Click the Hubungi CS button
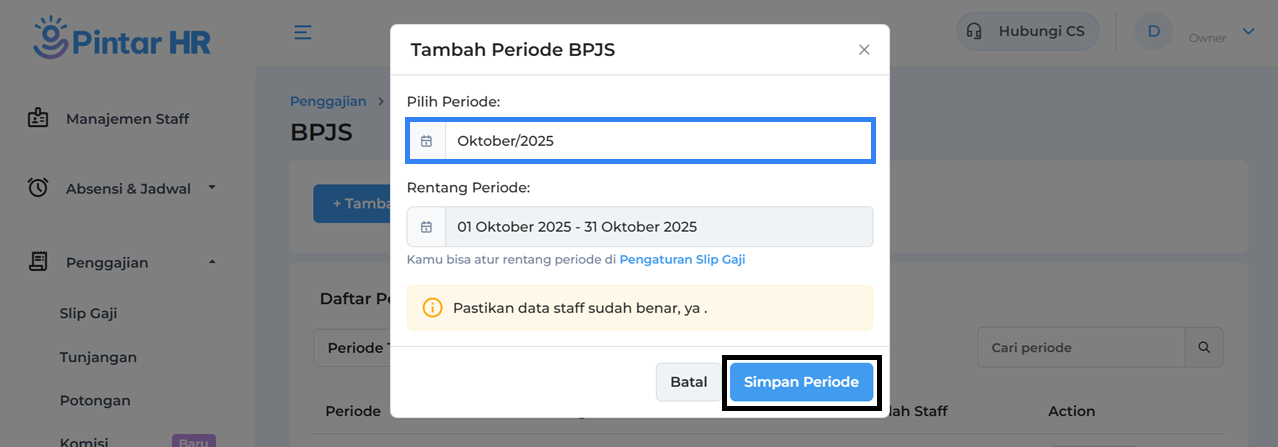Image resolution: width=1278 pixels, height=447 pixels. point(1028,31)
